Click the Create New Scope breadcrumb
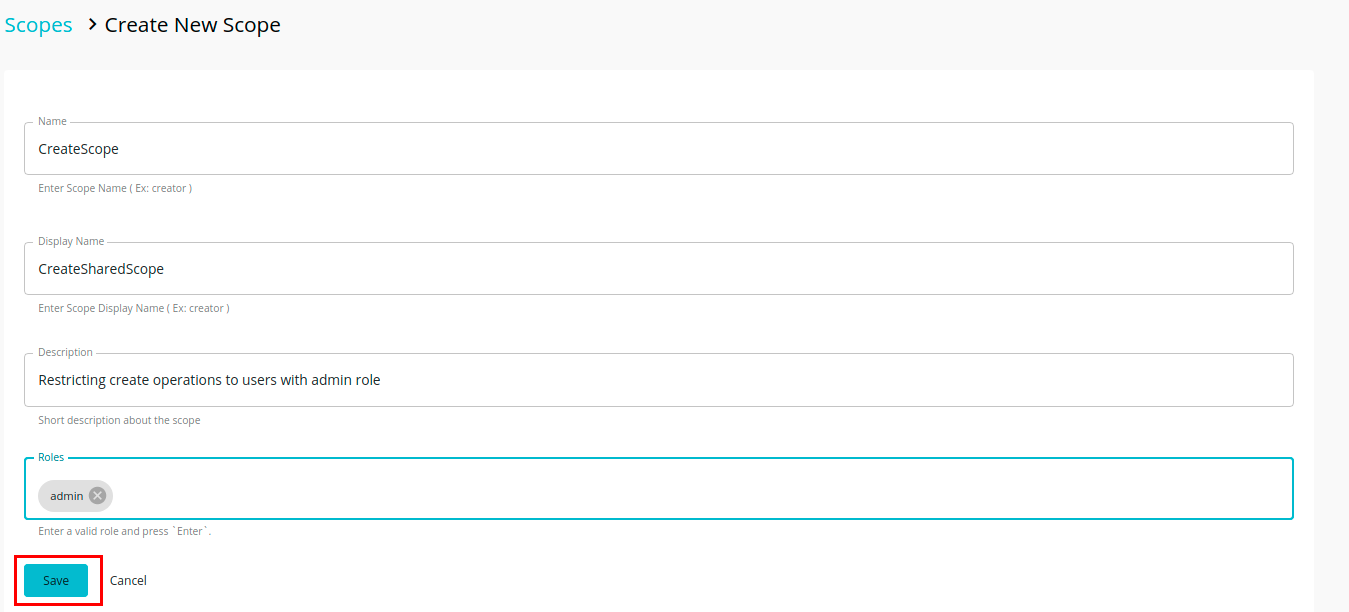The image size is (1349, 612). 192,24
